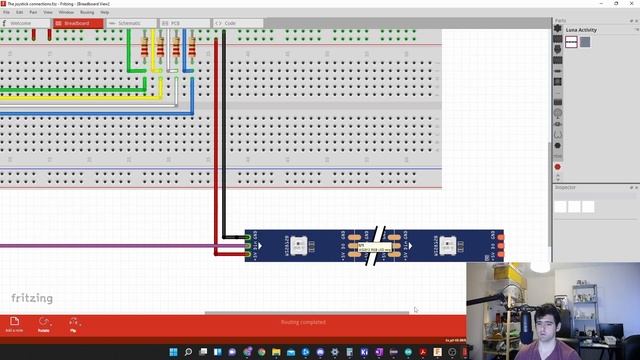Open the Help menu

tap(104, 12)
